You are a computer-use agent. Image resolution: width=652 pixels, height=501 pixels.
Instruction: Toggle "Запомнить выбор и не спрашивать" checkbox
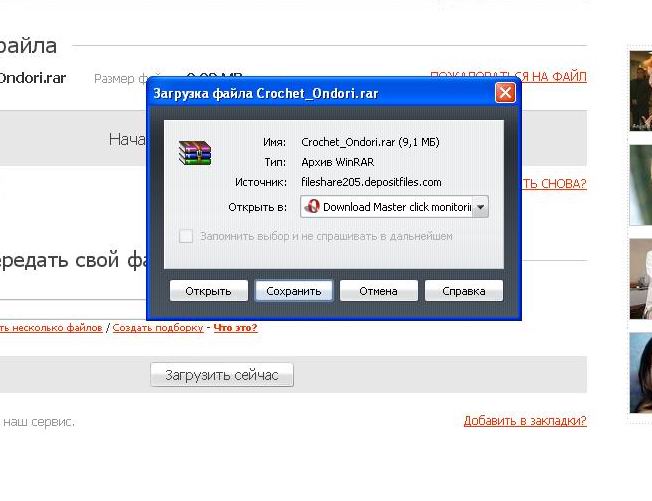point(186,236)
